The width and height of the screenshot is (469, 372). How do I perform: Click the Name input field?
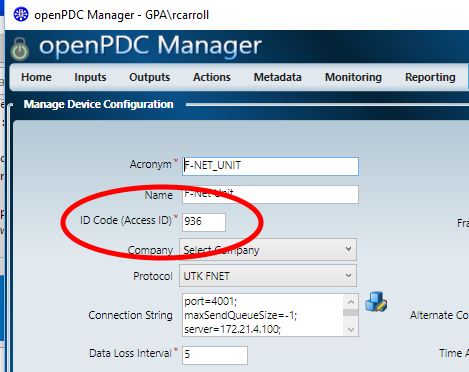(270, 194)
